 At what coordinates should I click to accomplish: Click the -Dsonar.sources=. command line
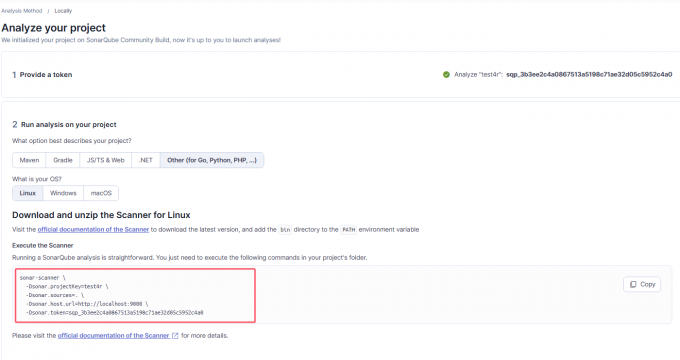click(55, 295)
